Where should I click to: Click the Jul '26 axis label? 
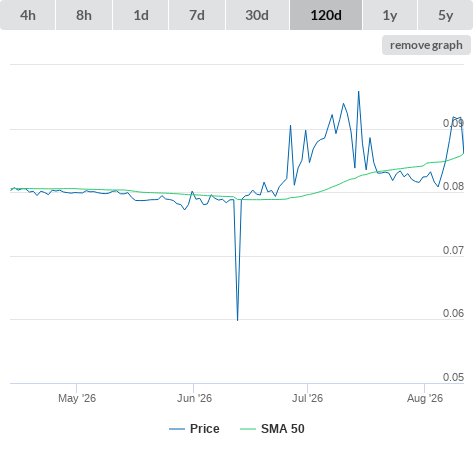[307, 398]
